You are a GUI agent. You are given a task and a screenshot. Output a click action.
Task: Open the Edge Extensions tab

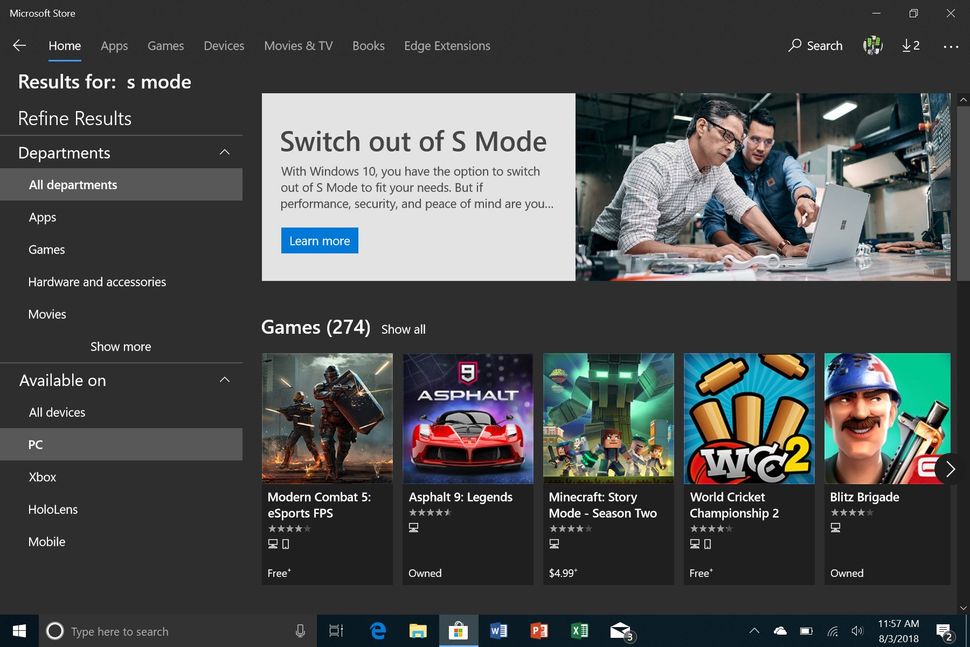pyautogui.click(x=446, y=45)
